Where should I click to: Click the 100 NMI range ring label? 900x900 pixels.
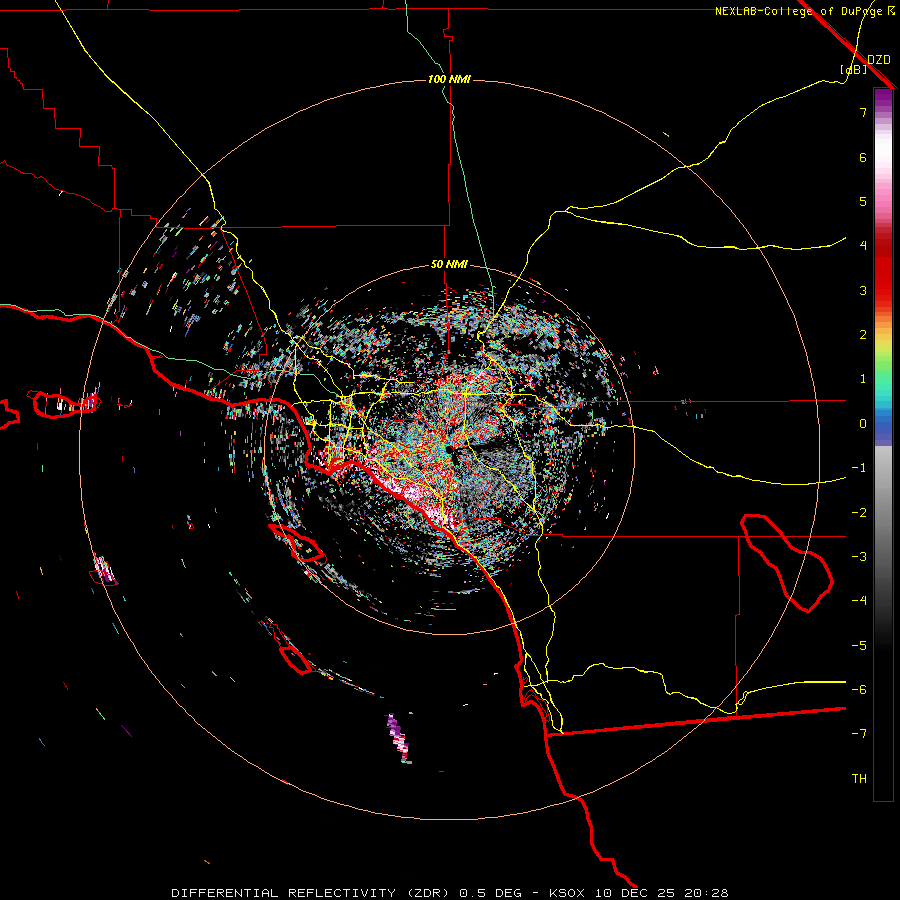coord(449,79)
